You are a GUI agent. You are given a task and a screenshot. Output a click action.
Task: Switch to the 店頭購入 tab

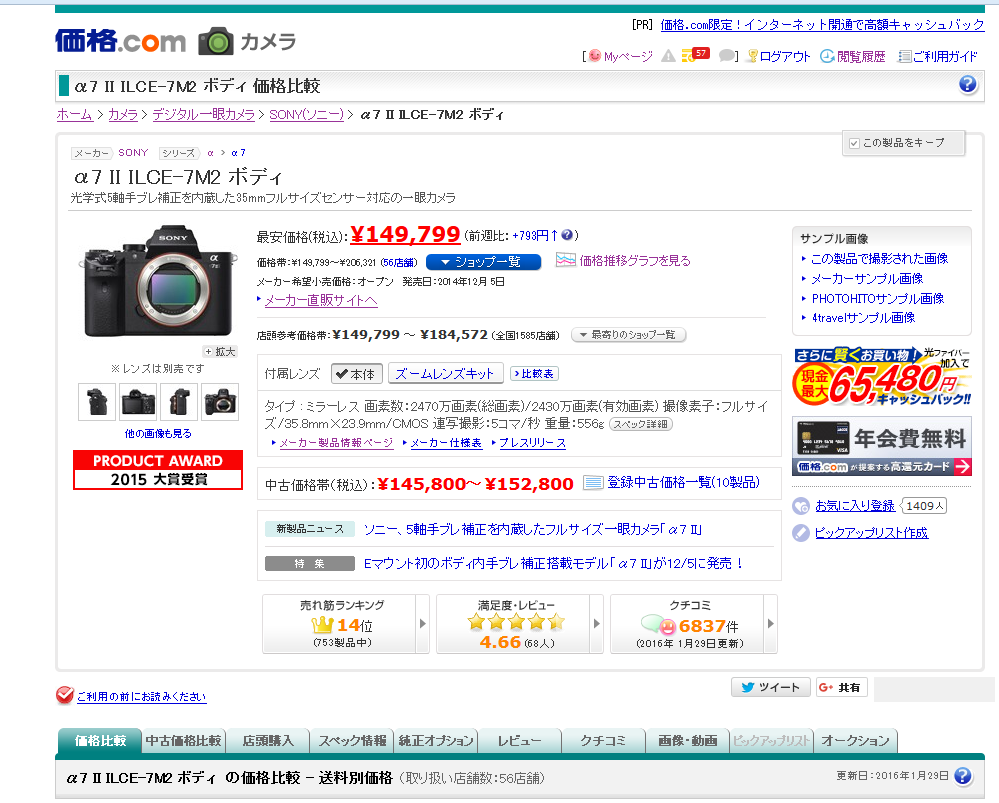tap(268, 741)
